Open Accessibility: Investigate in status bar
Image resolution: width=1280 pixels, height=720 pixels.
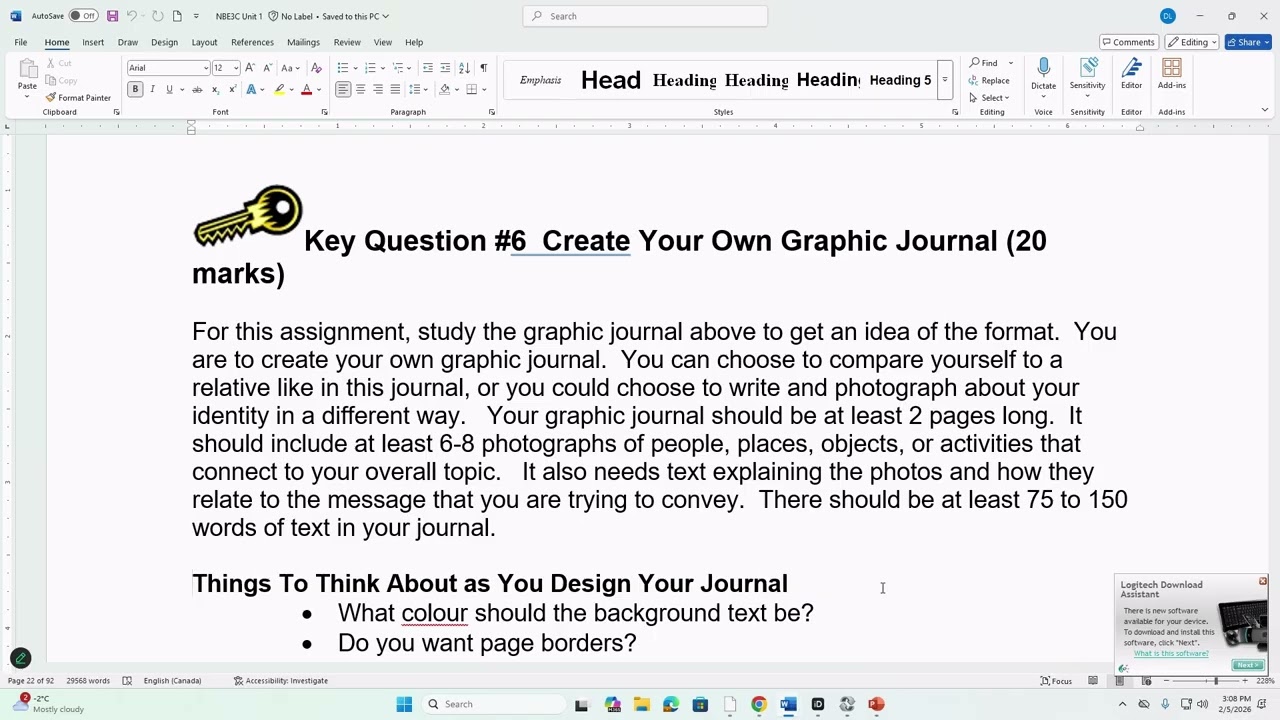[281, 681]
